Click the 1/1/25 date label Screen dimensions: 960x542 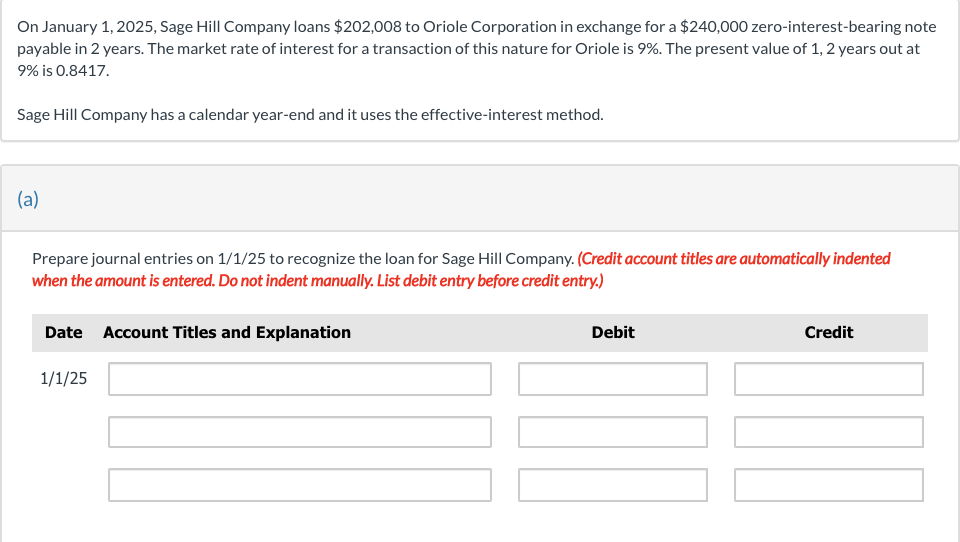pos(64,378)
